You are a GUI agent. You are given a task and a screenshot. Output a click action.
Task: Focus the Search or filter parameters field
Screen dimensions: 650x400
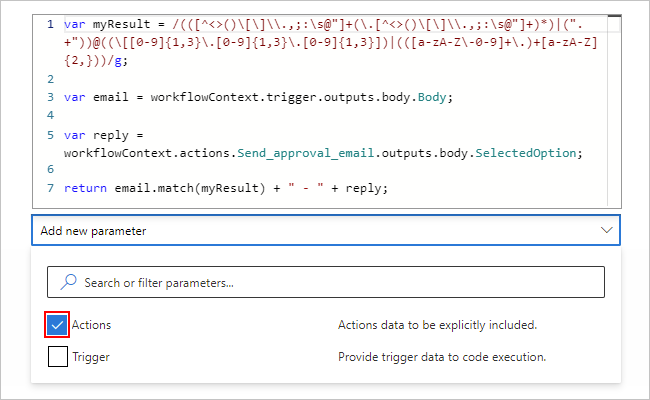[330, 282]
